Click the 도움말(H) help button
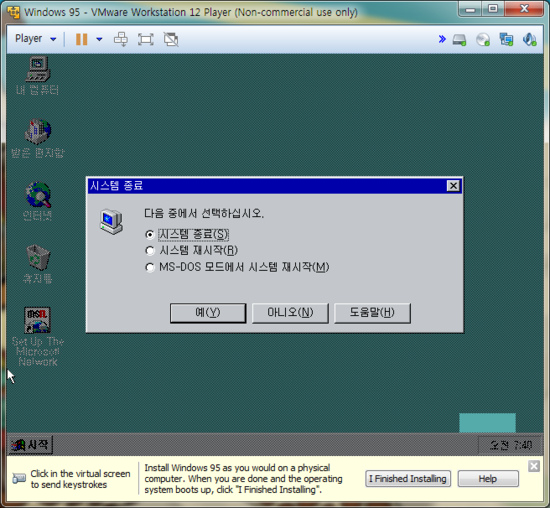 click(x=372, y=313)
